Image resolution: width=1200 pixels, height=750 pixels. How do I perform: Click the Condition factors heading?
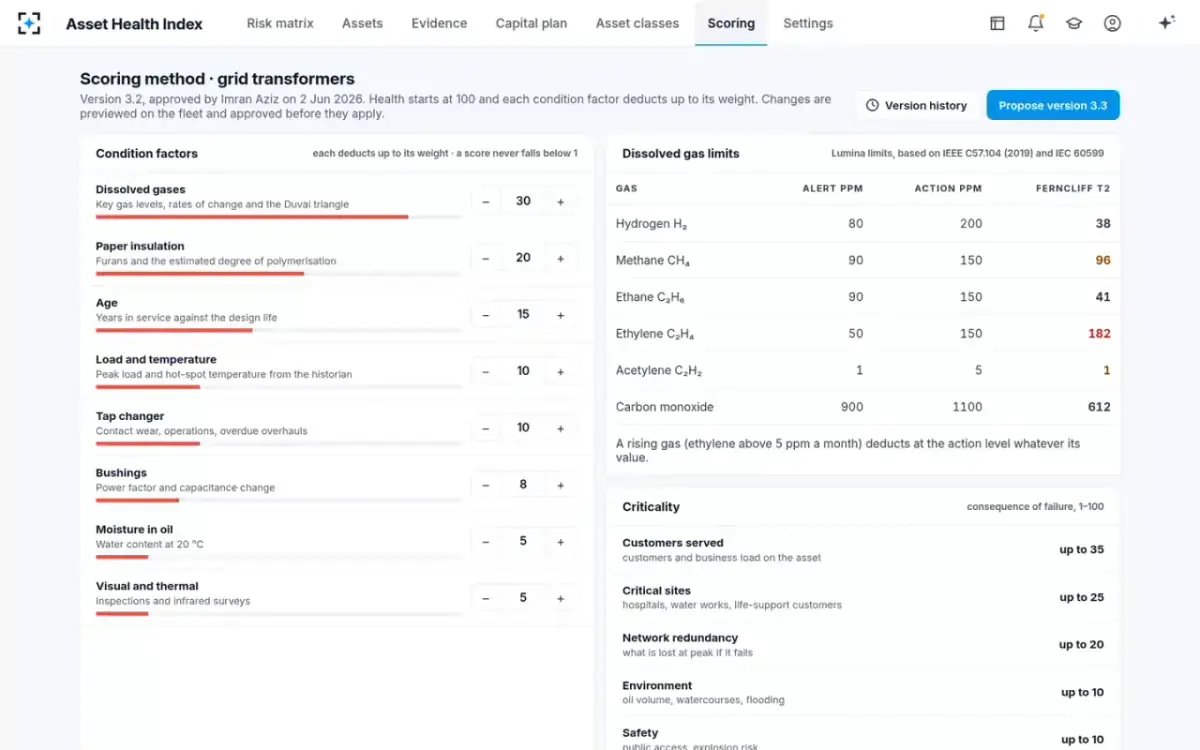(147, 154)
